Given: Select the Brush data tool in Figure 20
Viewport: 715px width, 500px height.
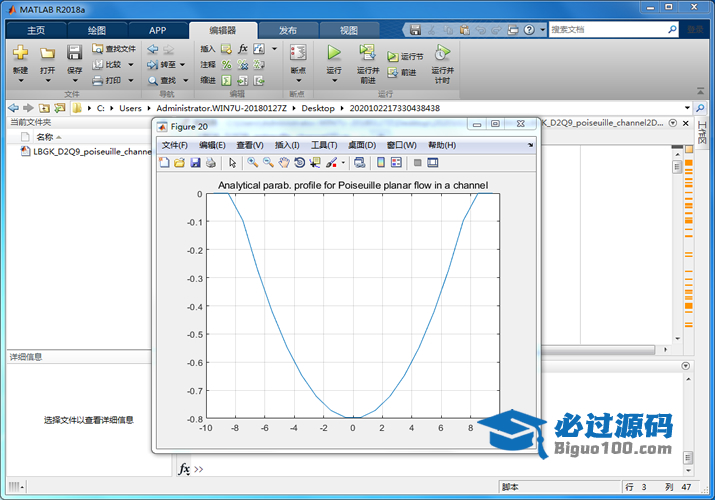Looking at the screenshot, I should click(332, 162).
